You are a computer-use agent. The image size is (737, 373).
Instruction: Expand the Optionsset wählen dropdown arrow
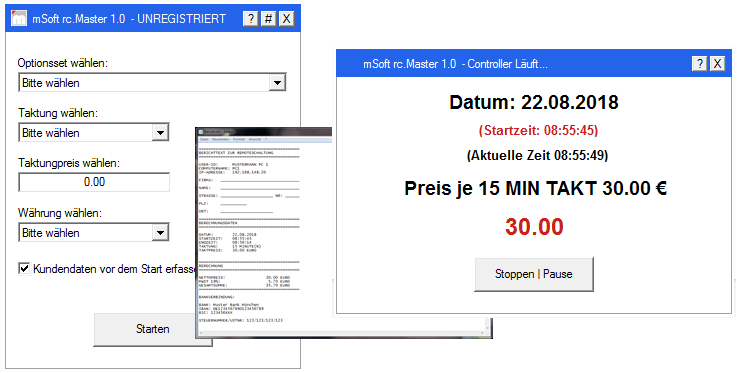coord(277,83)
